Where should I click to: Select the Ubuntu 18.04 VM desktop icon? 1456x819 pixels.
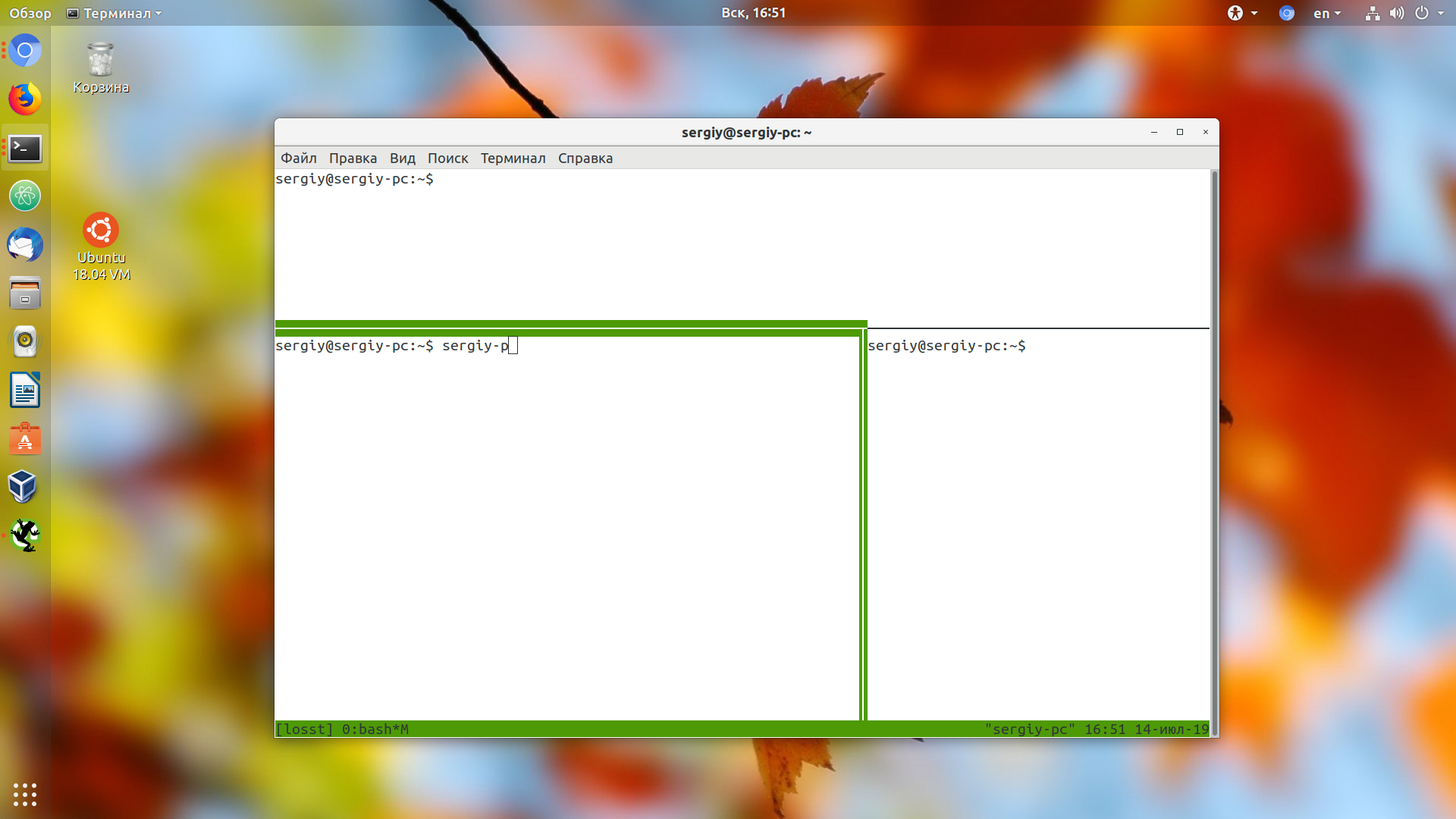point(101,247)
